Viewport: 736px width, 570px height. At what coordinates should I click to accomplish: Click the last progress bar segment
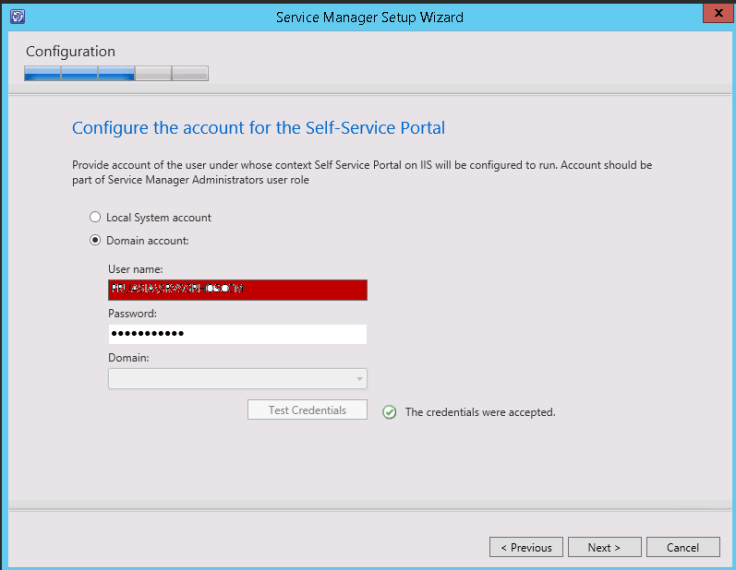[190, 73]
